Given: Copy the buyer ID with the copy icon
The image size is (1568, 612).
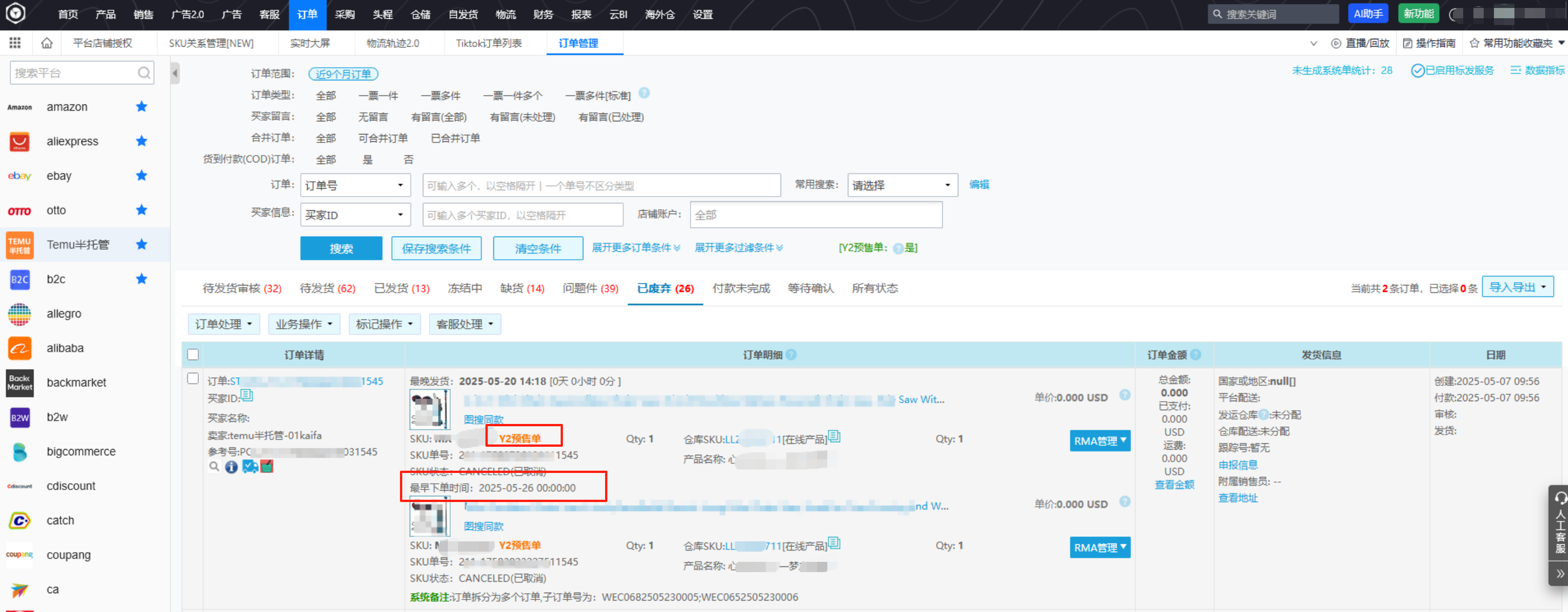Looking at the screenshot, I should tap(246, 397).
